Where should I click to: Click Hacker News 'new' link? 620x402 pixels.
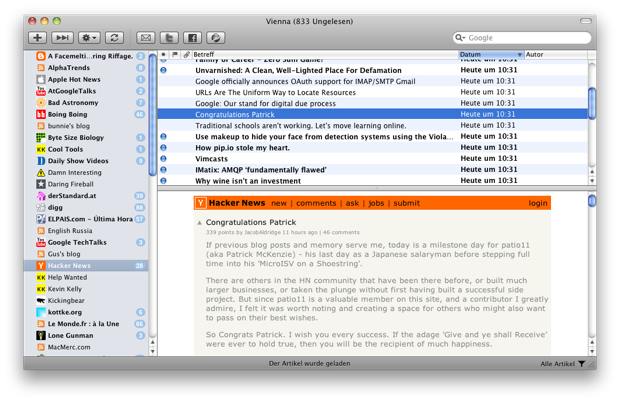279,203
